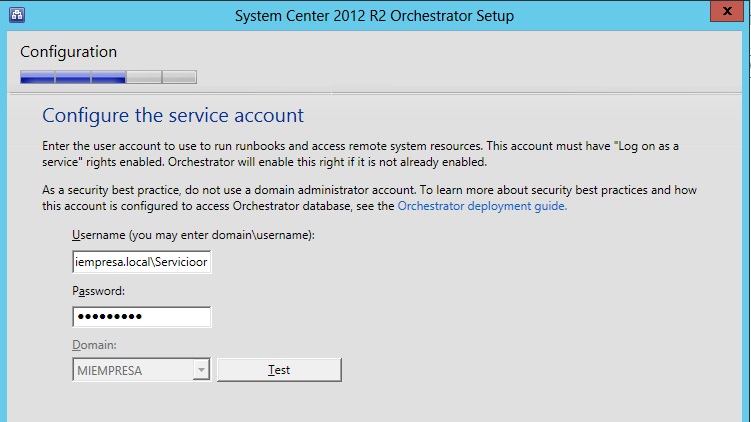The width and height of the screenshot is (751, 422).
Task: Focus the Username input field
Action: (141, 262)
